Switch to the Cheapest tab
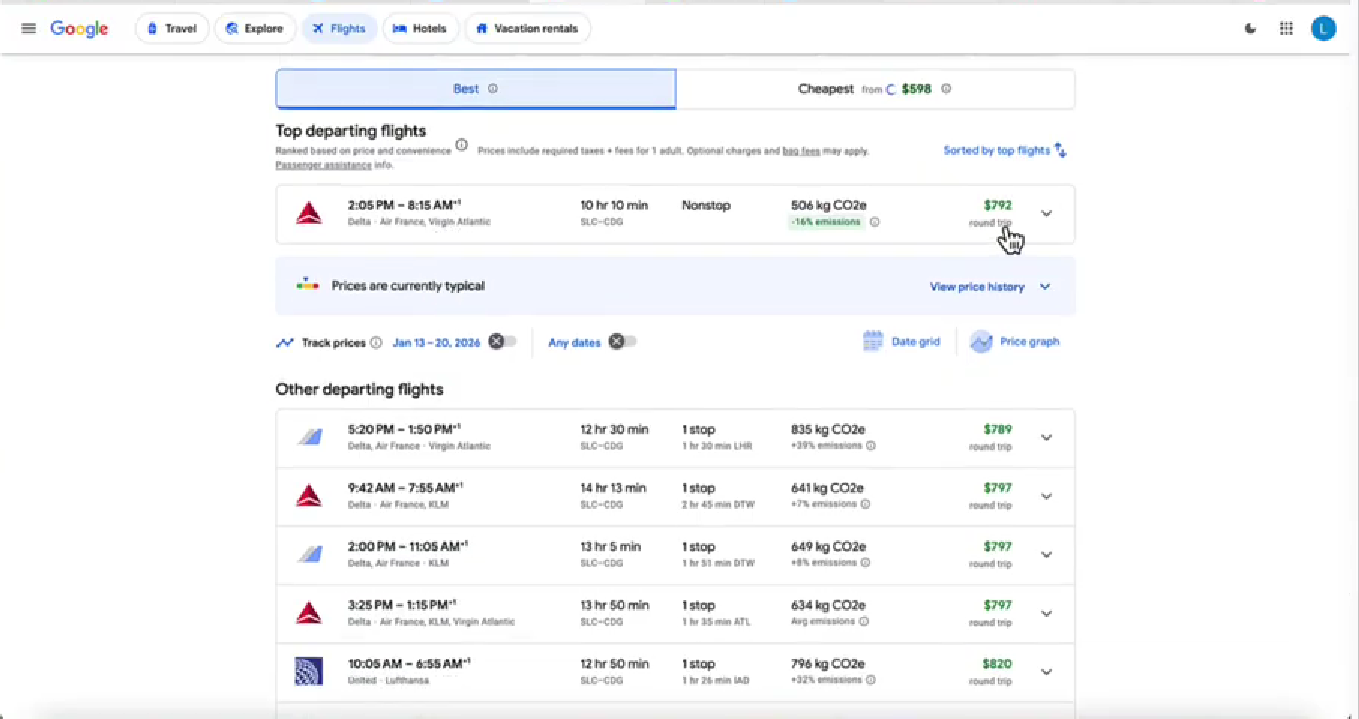Screen dimensions: 1359x719 874,89
